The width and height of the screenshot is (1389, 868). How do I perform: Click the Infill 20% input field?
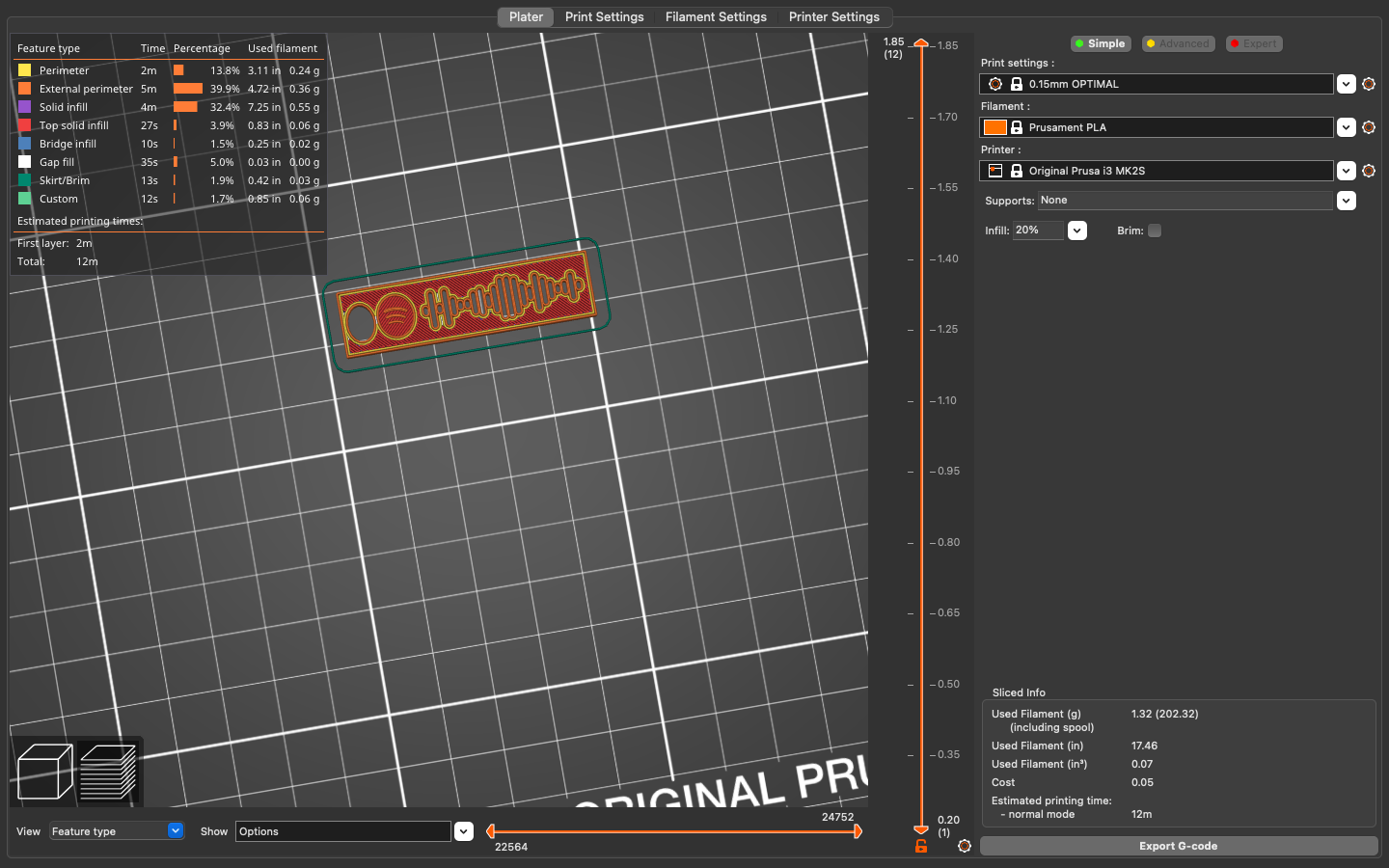click(x=1038, y=231)
